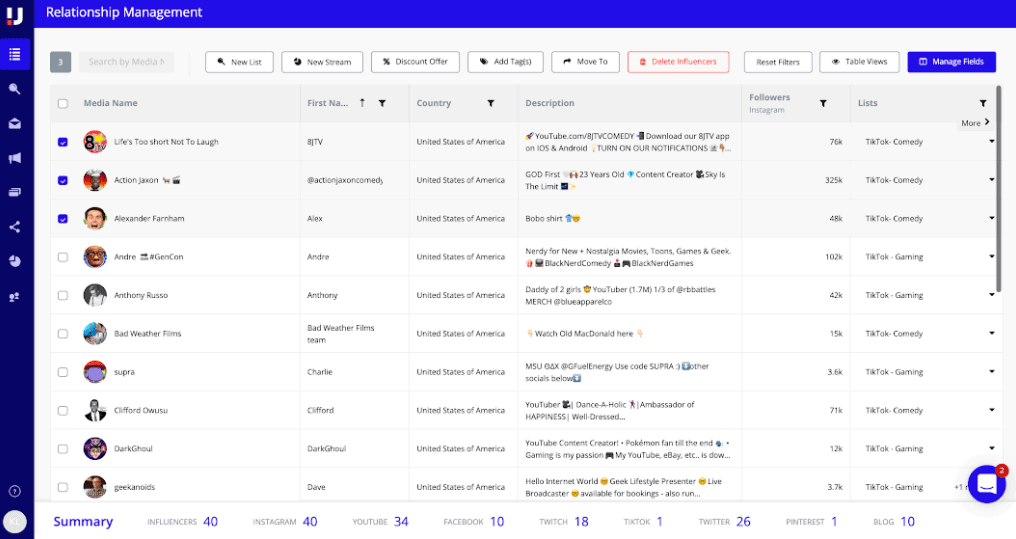This screenshot has height=539, width=1016.
Task: Click the Search by Media Name field
Action: tap(127, 62)
